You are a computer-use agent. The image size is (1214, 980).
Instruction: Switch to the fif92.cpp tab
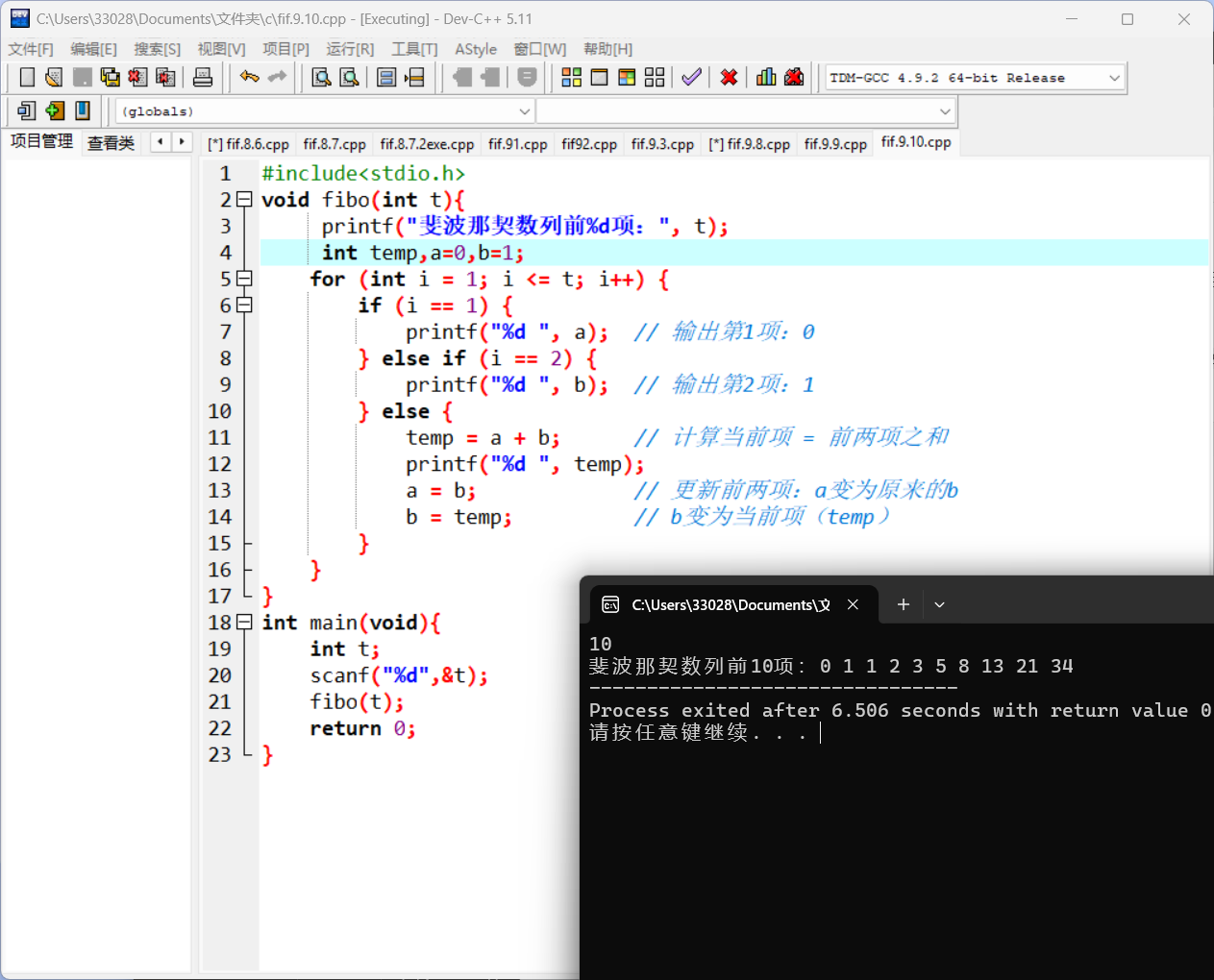(x=589, y=144)
